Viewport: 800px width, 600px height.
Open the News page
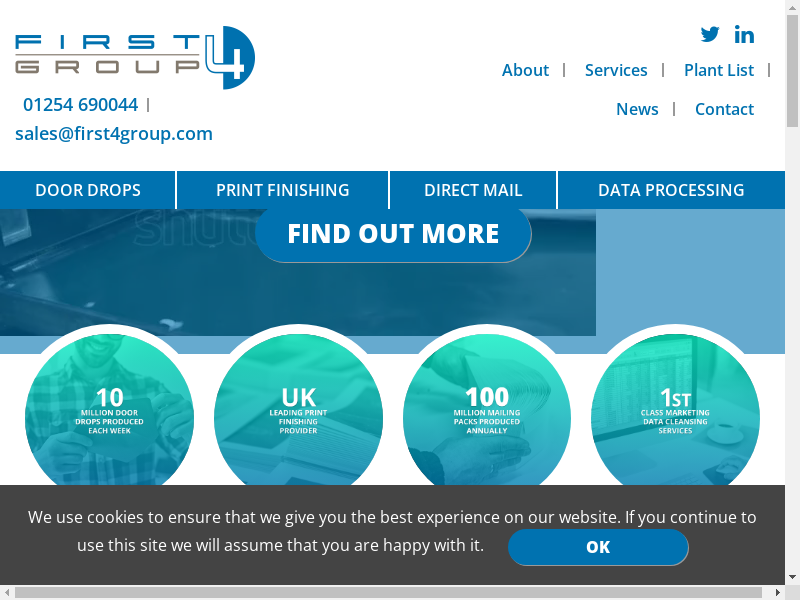point(637,109)
